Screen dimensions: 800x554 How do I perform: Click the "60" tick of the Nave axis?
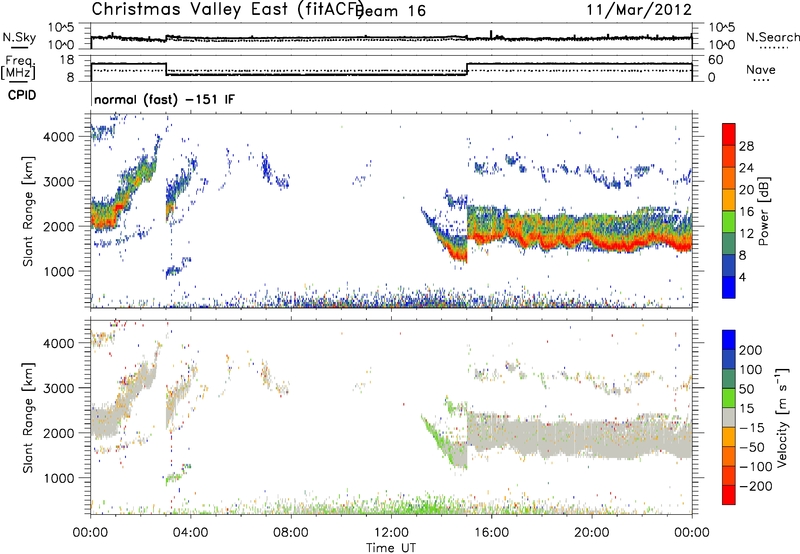716,60
